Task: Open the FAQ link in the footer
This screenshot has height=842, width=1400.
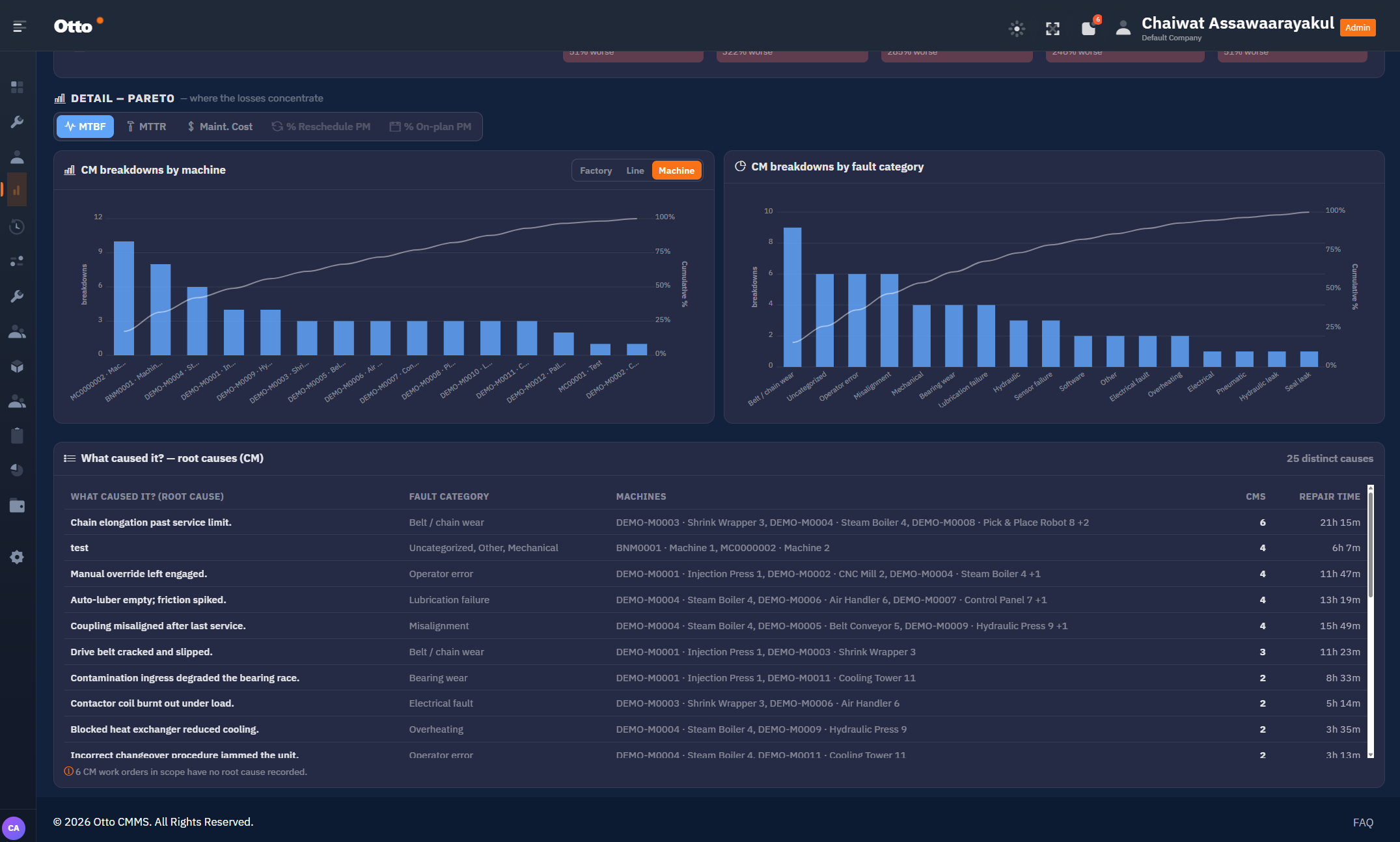Action: [1363, 822]
